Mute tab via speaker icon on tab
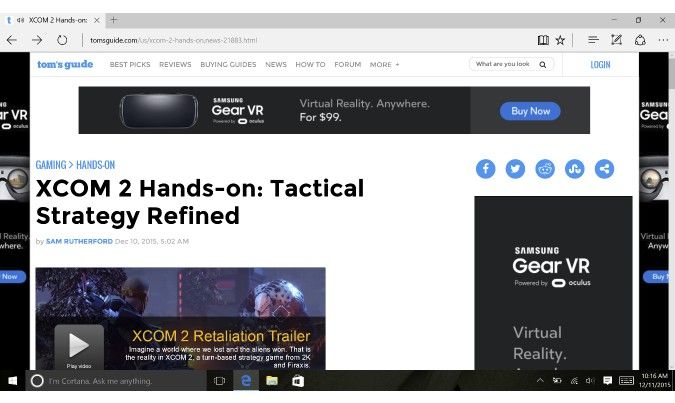Viewport: 675px width, 403px height. 20,20
